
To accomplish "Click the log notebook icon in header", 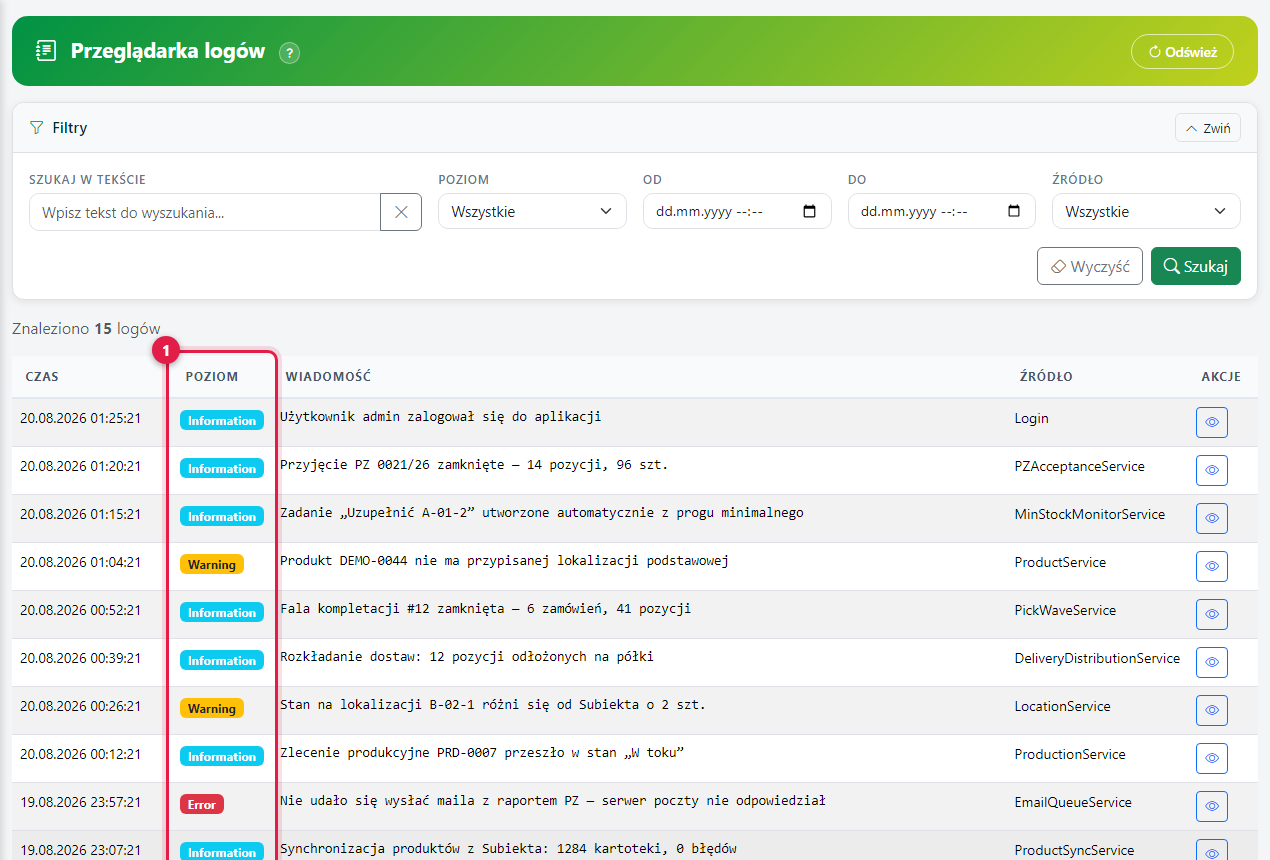I will (45, 50).
